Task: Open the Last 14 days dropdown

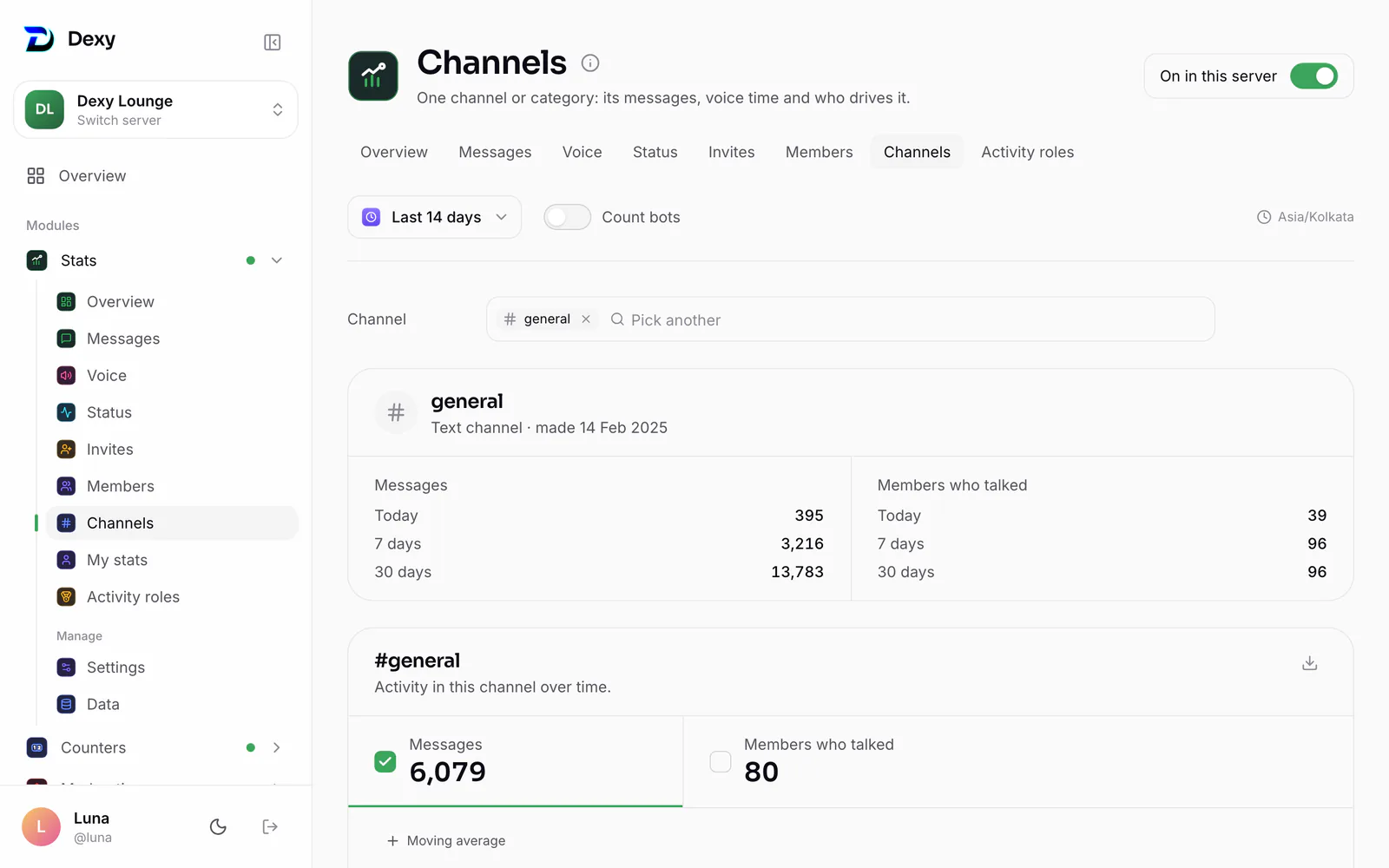Action: [x=434, y=217]
